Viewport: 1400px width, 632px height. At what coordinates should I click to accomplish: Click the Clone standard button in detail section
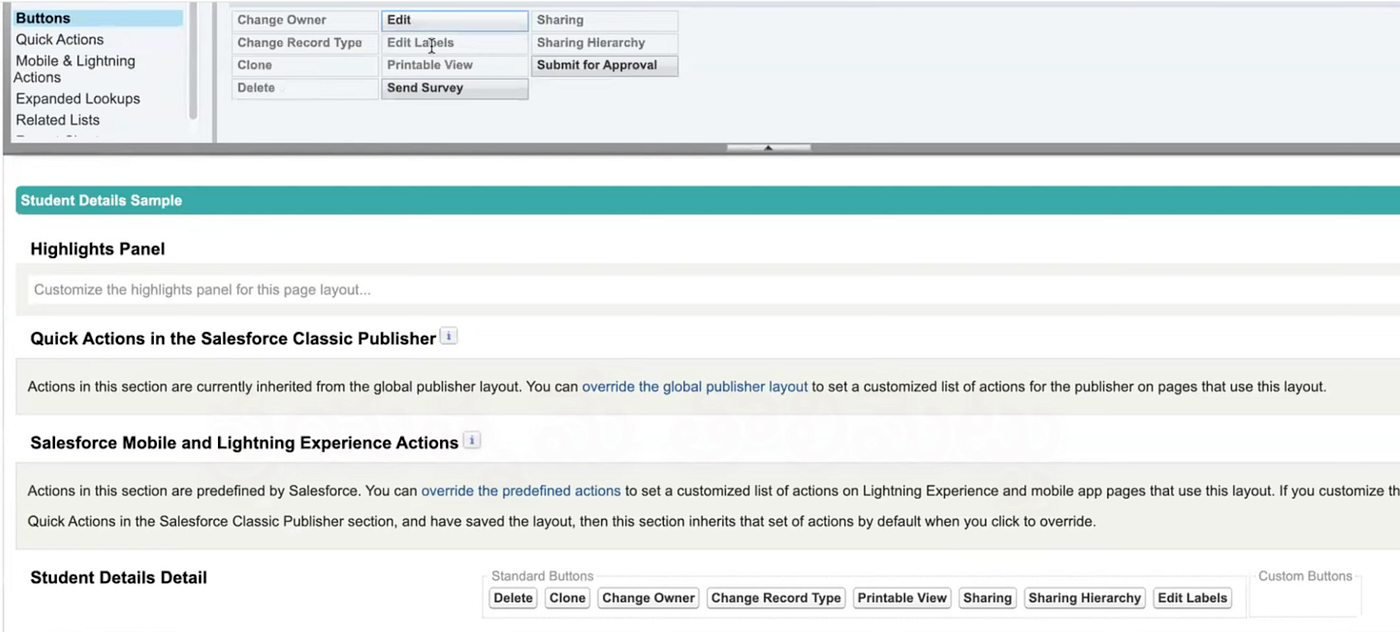[567, 598]
